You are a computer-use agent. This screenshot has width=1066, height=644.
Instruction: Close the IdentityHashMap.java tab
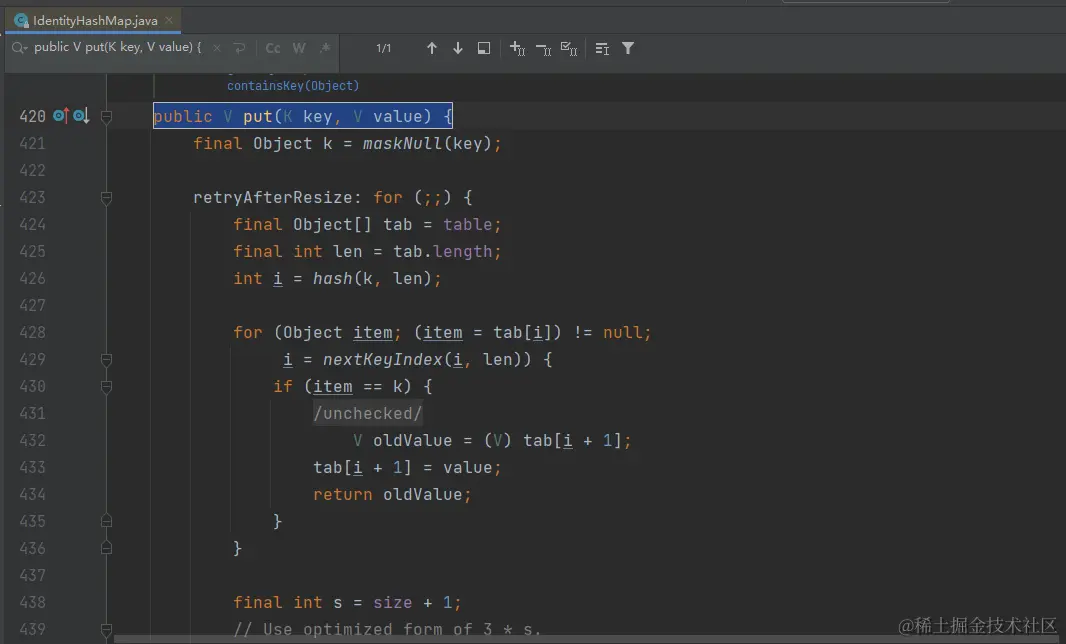tap(169, 20)
